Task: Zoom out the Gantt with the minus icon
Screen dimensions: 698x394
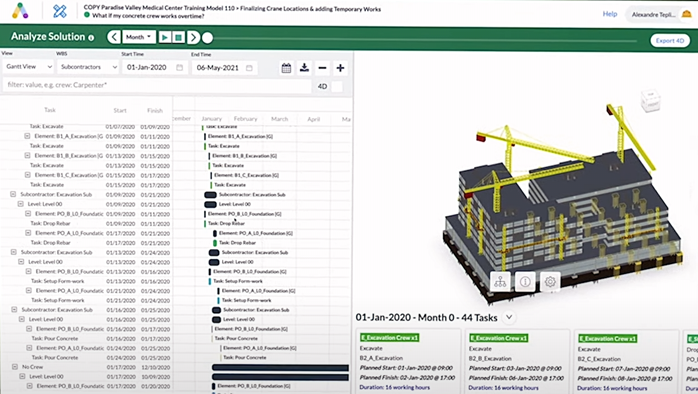Action: tap(322, 68)
